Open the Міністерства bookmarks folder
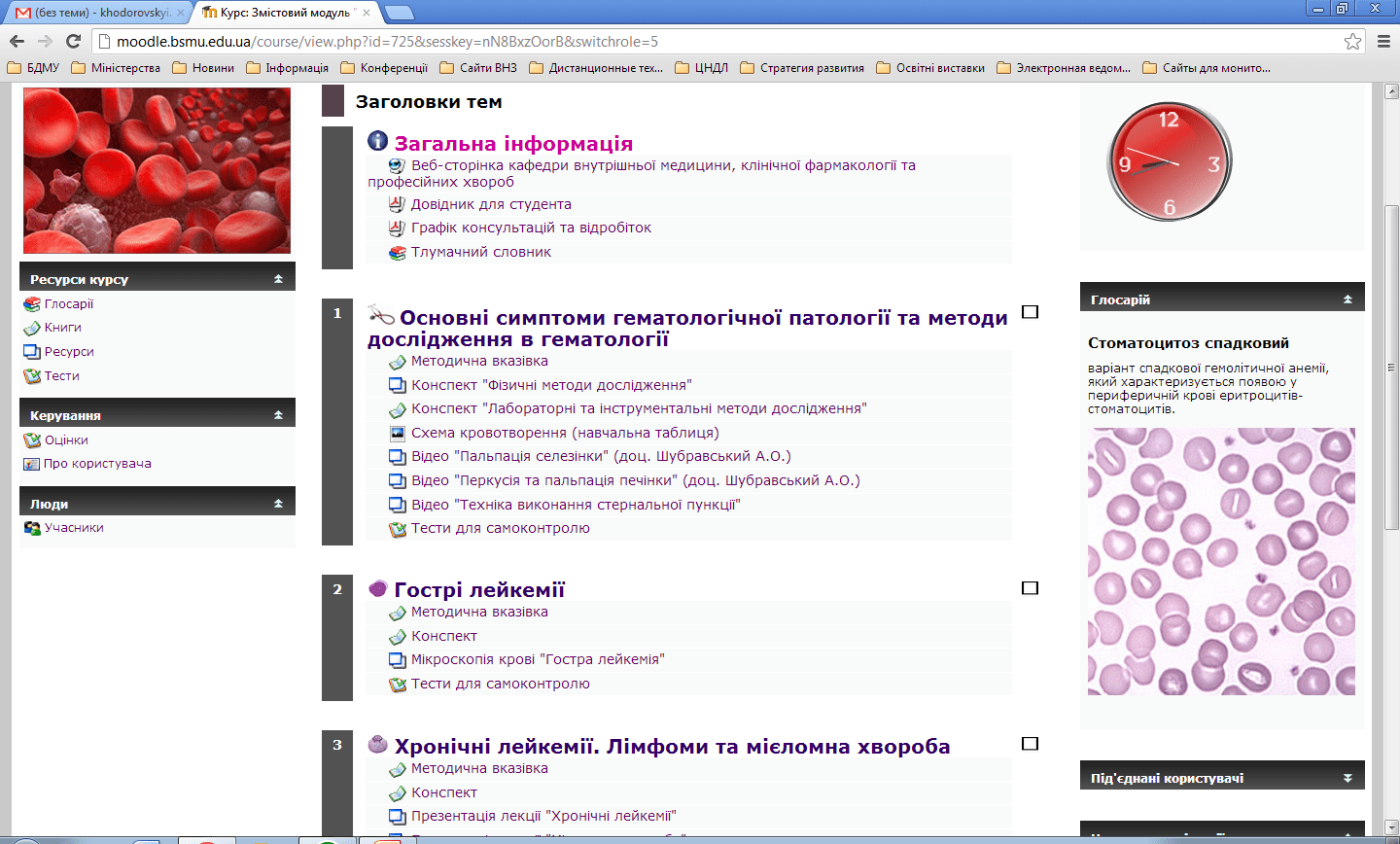This screenshot has height=844, width=1400. pyautogui.click(x=116, y=68)
